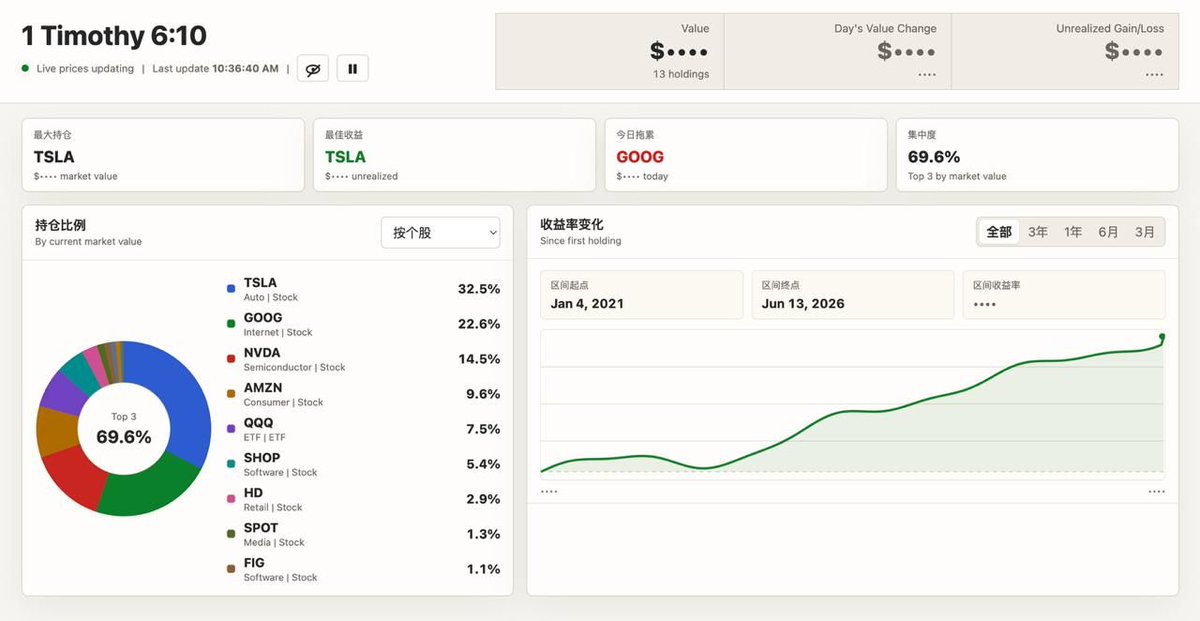Viewport: 1200px width, 621px height.
Task: Click the Last update 10:36:40 AM text
Action: 216,69
